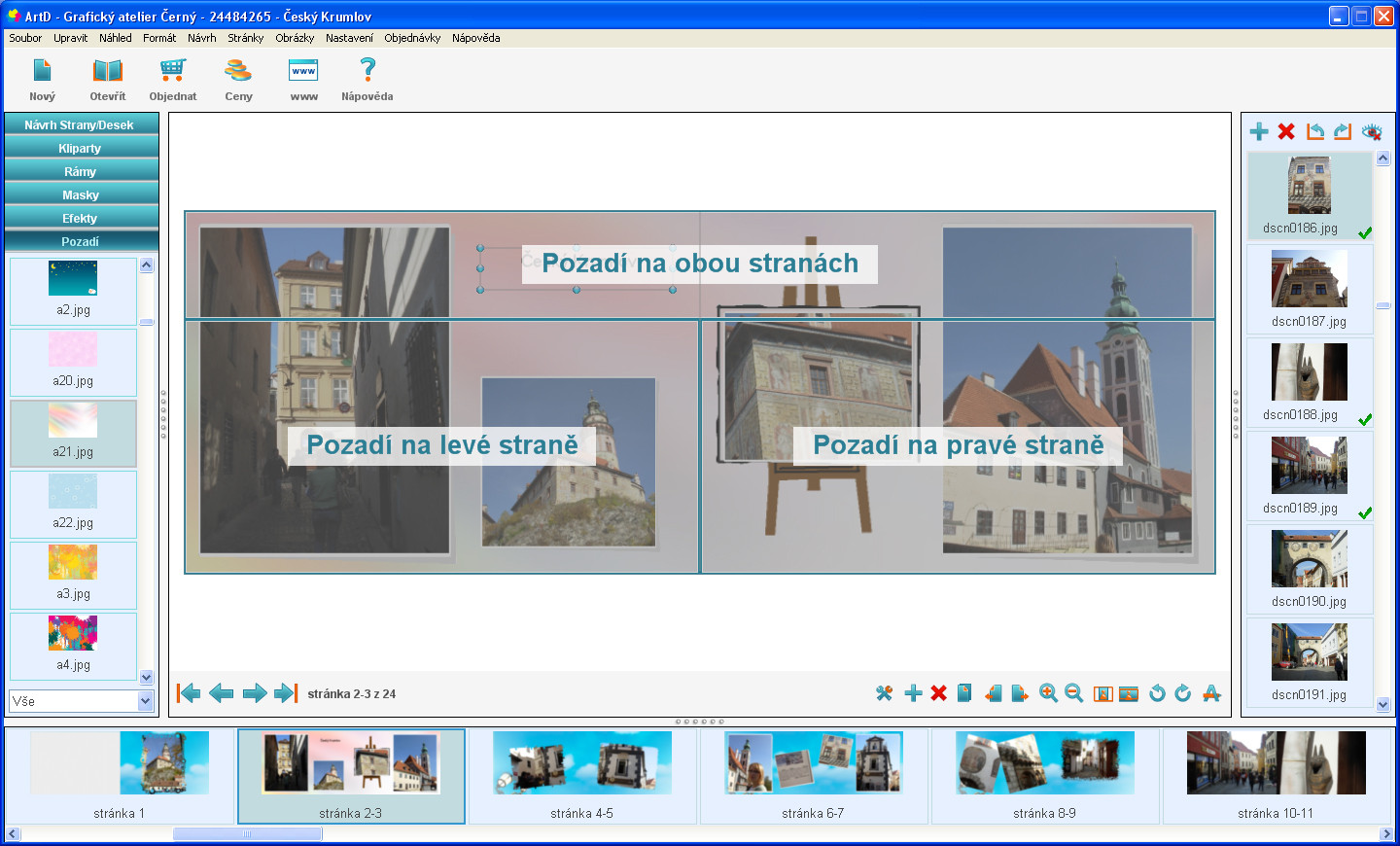The width and height of the screenshot is (1400, 846).
Task: Open the Objednávky menu
Action: 412,38
